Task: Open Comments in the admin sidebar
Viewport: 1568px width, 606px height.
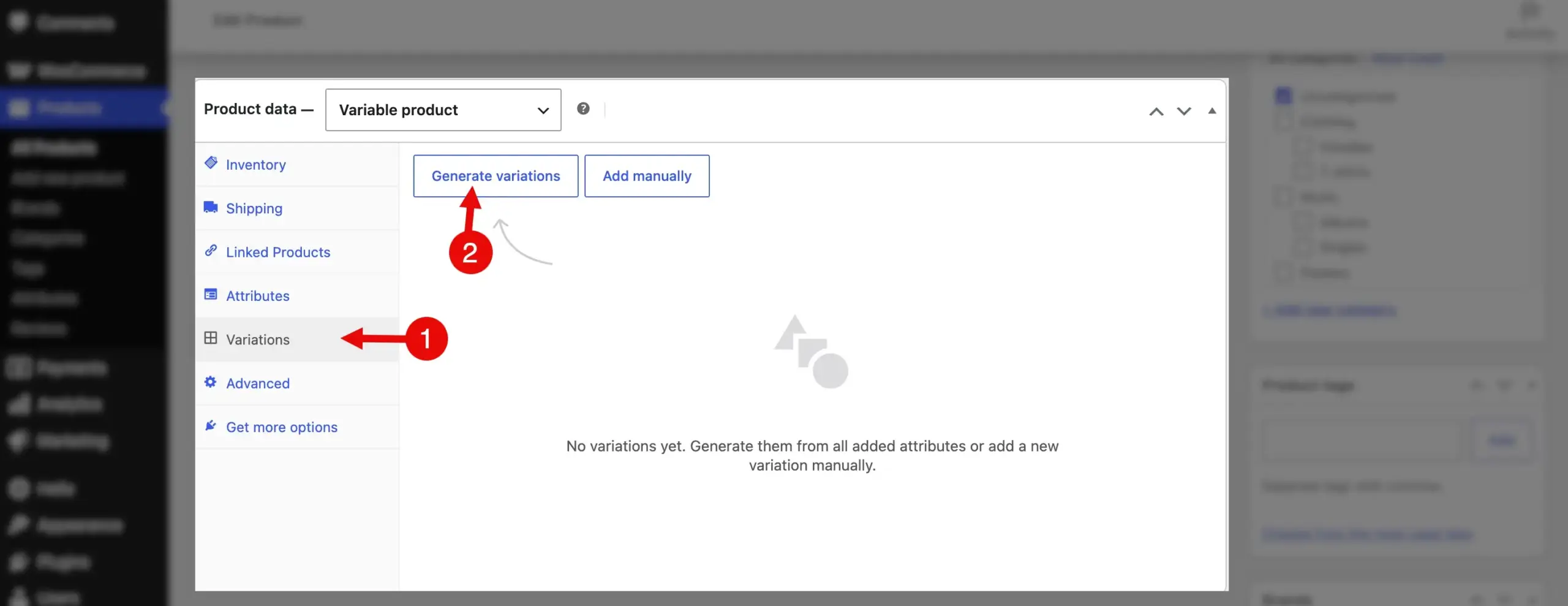Action: 84,23
